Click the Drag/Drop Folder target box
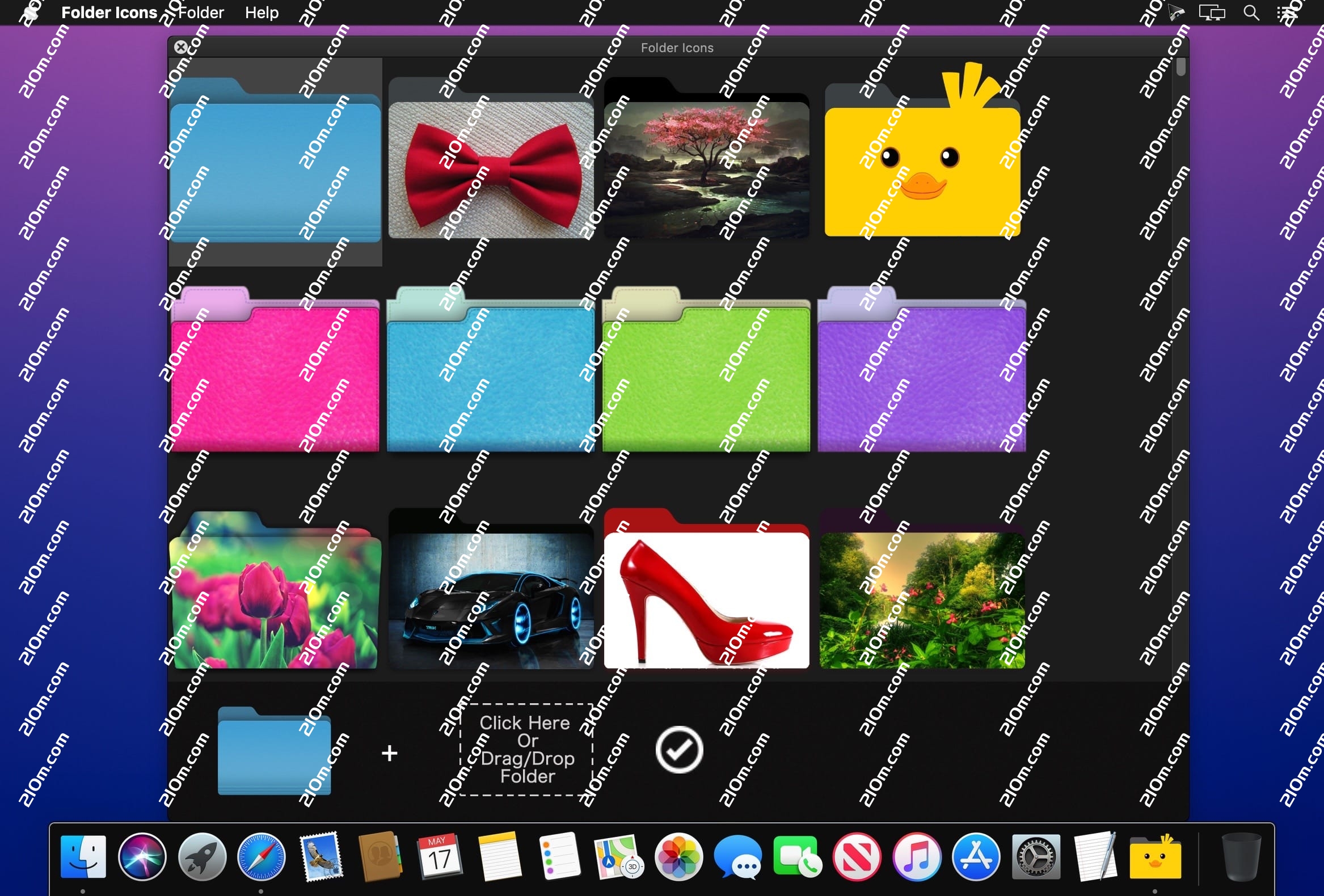 pyautogui.click(x=526, y=750)
